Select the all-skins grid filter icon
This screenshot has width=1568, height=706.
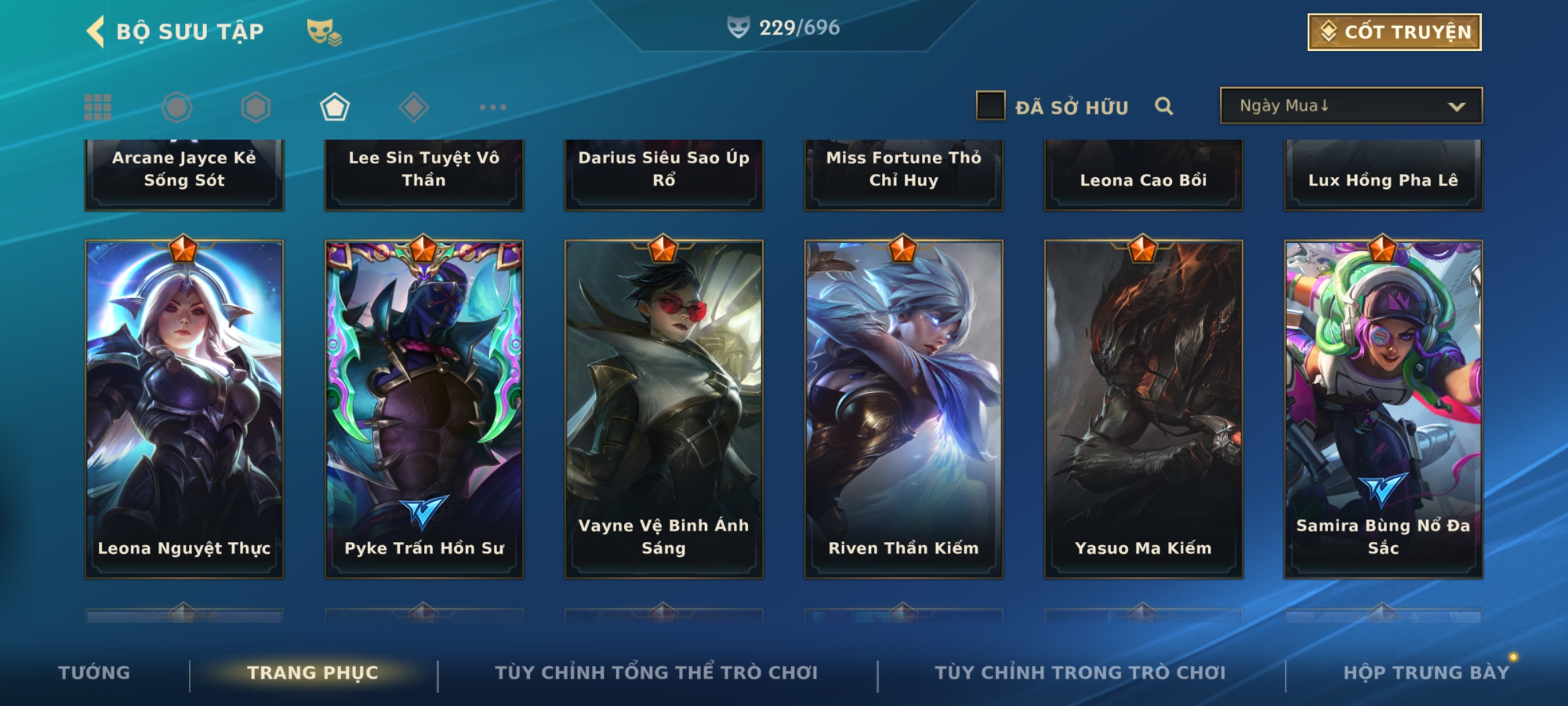point(98,107)
